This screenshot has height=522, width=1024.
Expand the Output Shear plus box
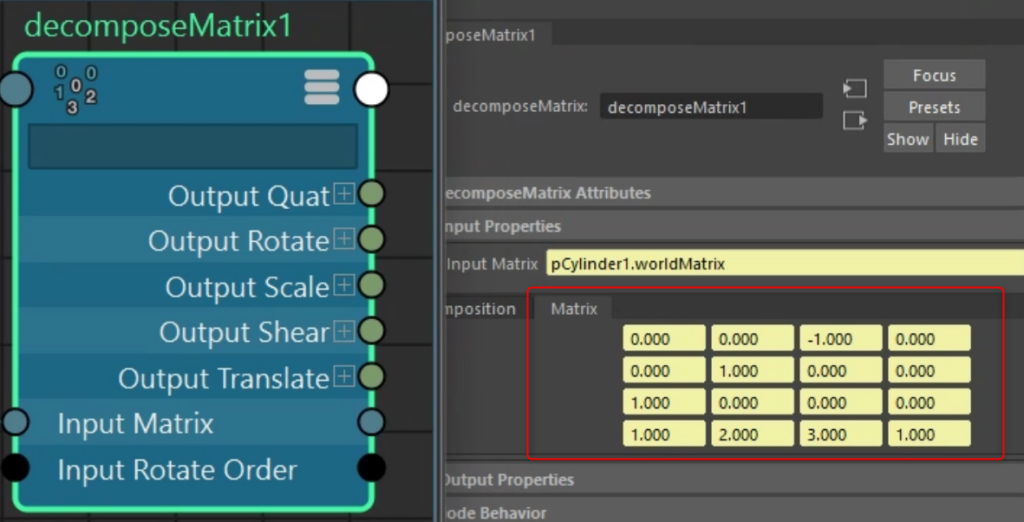[x=344, y=331]
